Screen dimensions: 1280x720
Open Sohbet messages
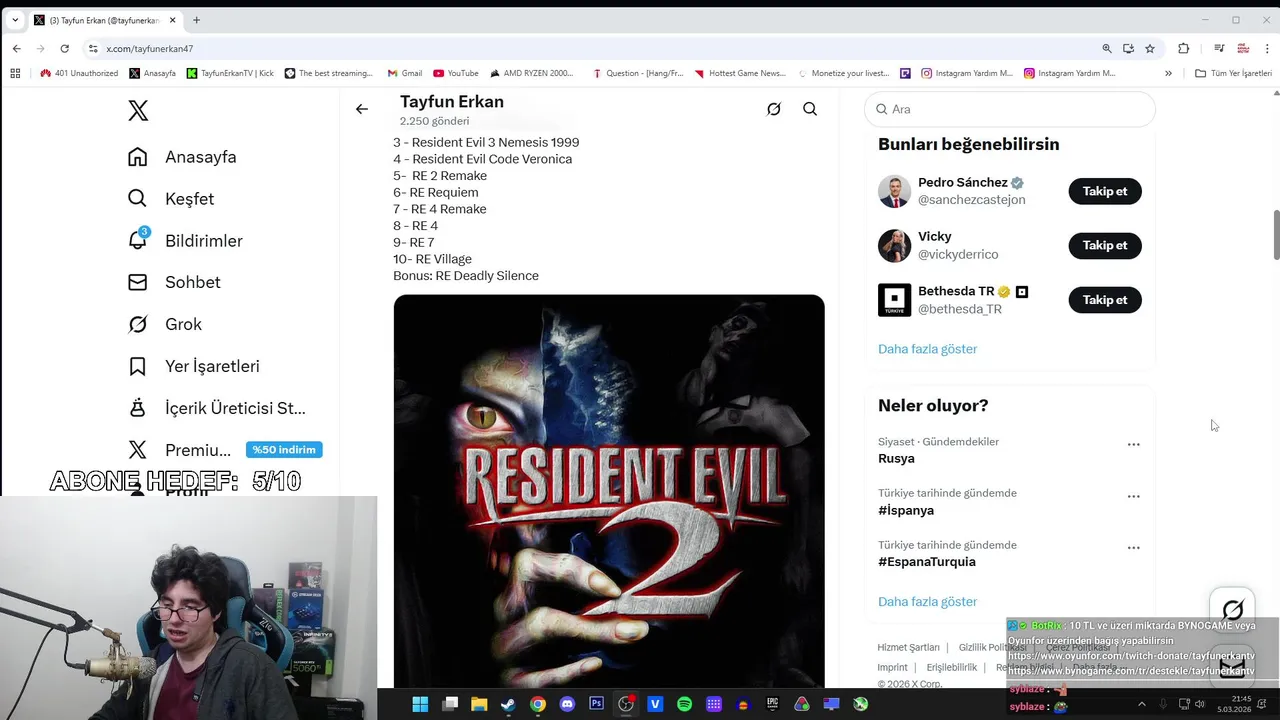174,282
